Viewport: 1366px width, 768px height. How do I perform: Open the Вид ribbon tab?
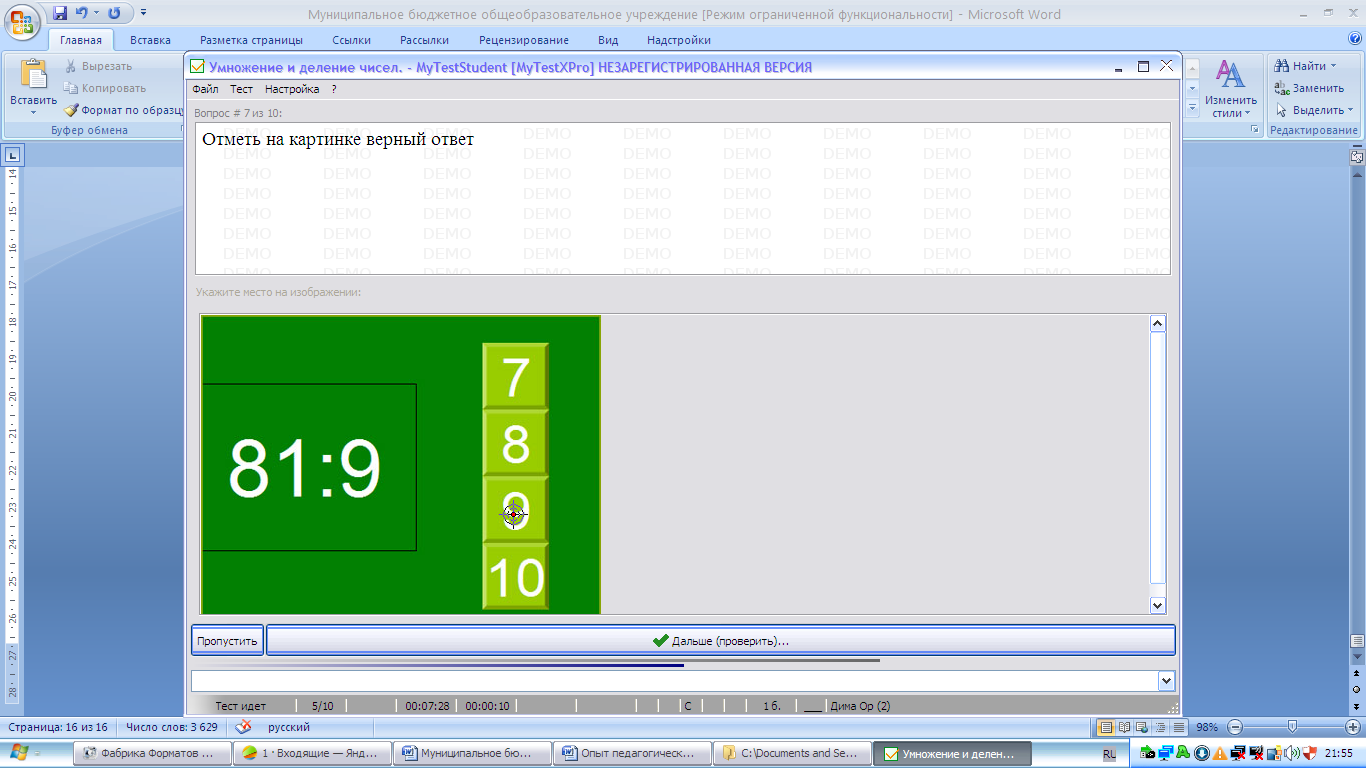click(x=608, y=40)
